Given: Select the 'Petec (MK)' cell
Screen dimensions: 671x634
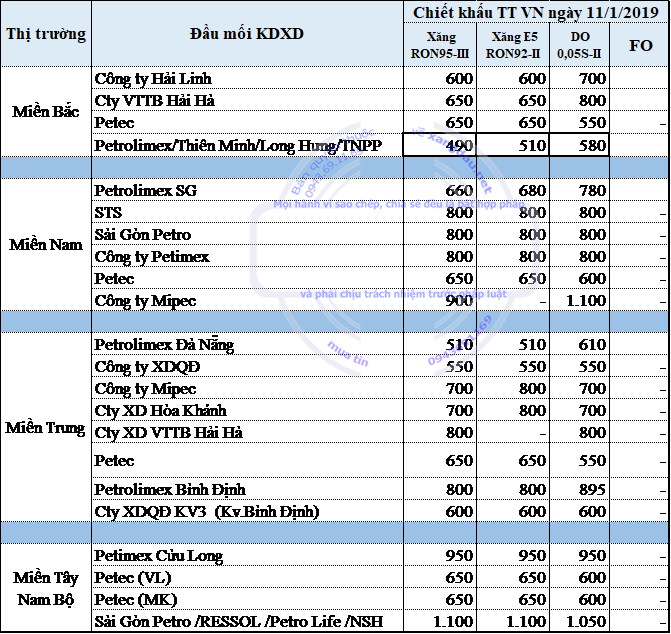Looking at the screenshot, I should 247,599.
